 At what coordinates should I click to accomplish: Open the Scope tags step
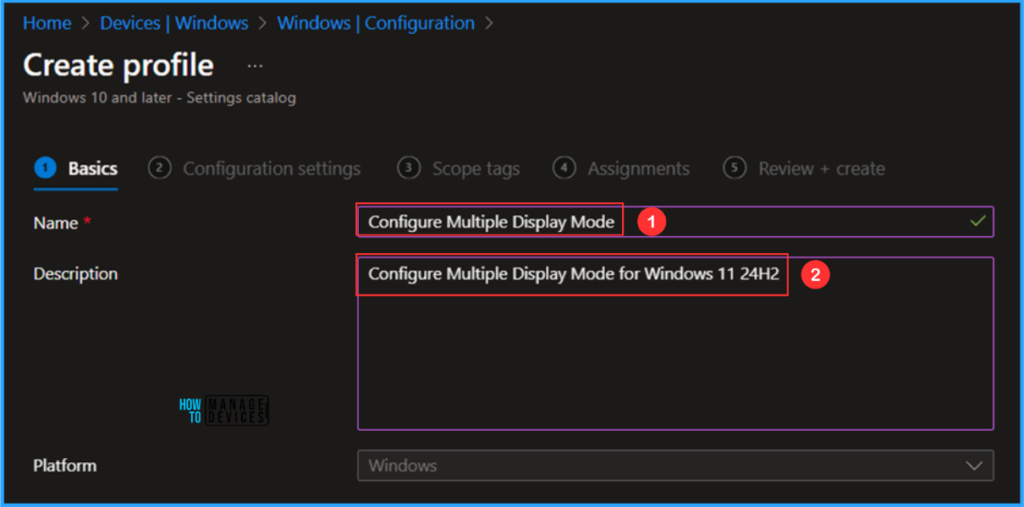[x=458, y=169]
